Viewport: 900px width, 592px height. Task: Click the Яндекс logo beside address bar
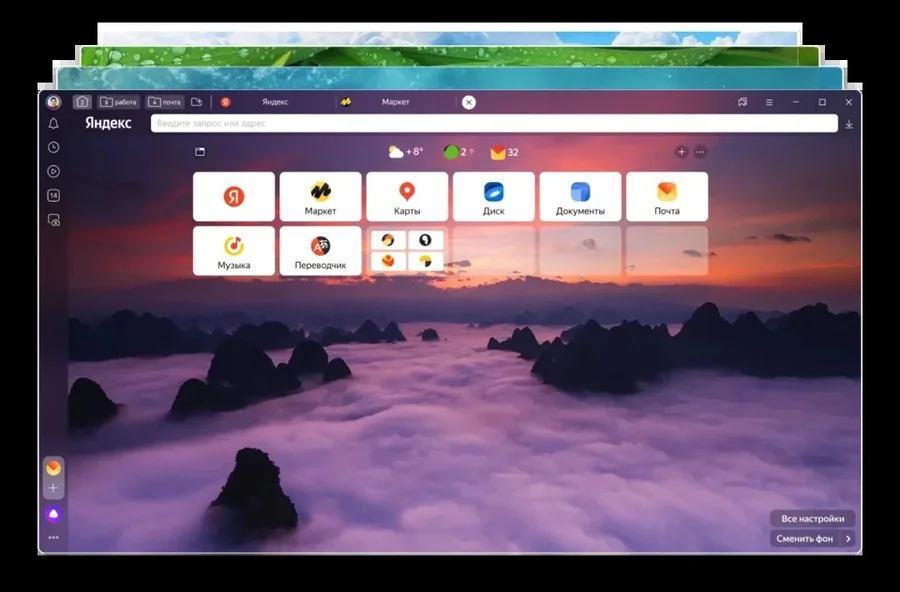[x=108, y=123]
